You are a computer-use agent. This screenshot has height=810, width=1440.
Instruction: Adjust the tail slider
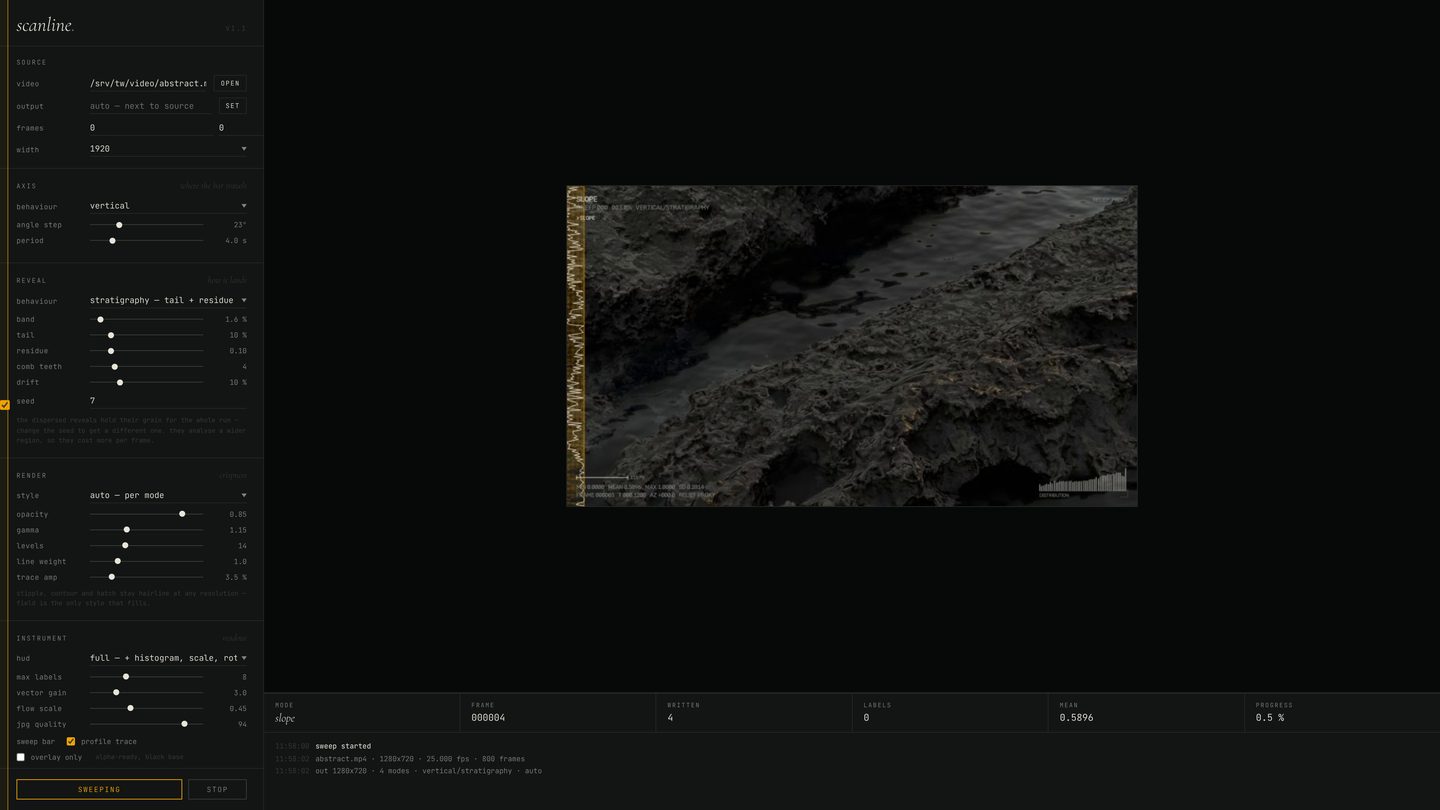146,335
